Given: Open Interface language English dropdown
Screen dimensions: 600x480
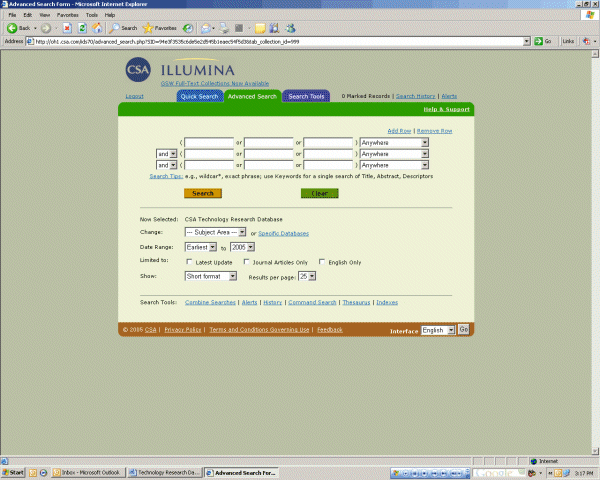Looking at the screenshot, I should [438, 330].
